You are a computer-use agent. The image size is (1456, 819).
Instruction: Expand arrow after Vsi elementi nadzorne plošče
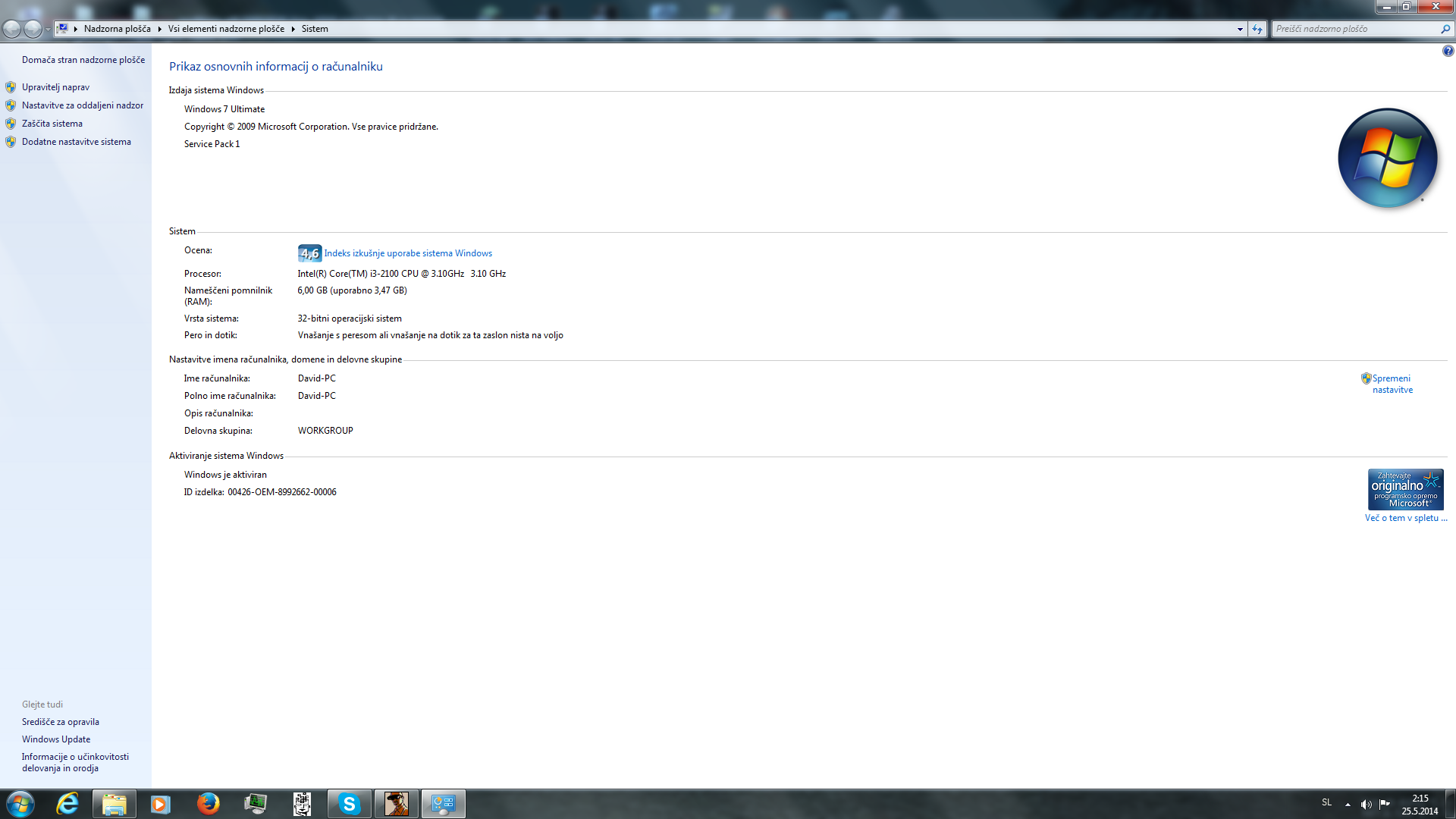pyautogui.click(x=293, y=29)
